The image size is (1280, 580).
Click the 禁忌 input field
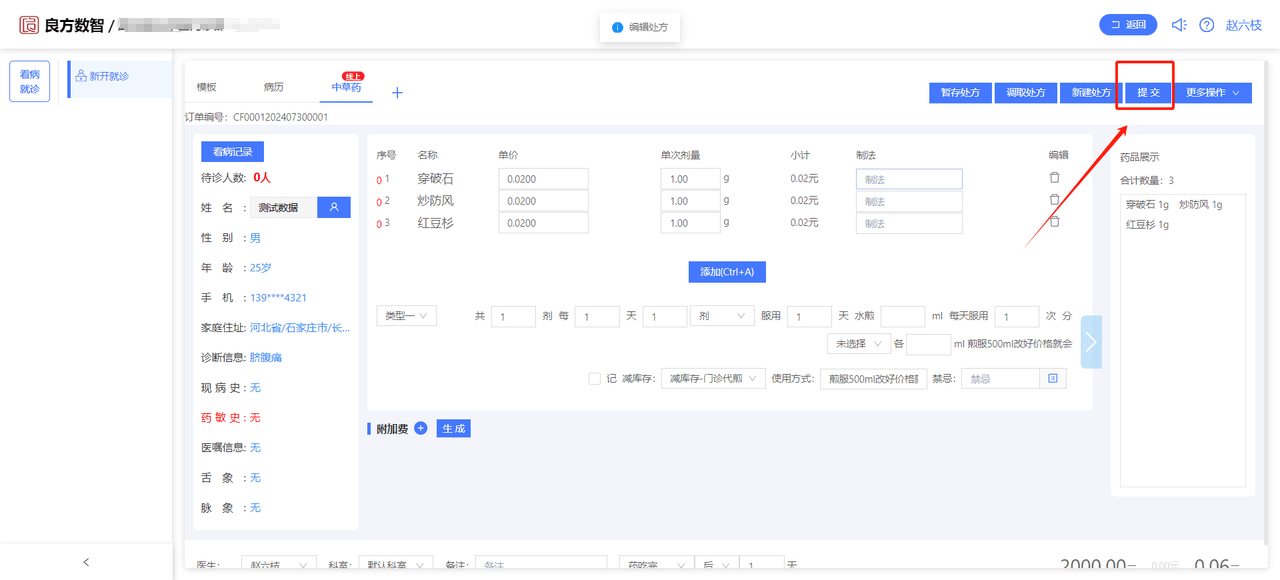pyautogui.click(x=1001, y=379)
